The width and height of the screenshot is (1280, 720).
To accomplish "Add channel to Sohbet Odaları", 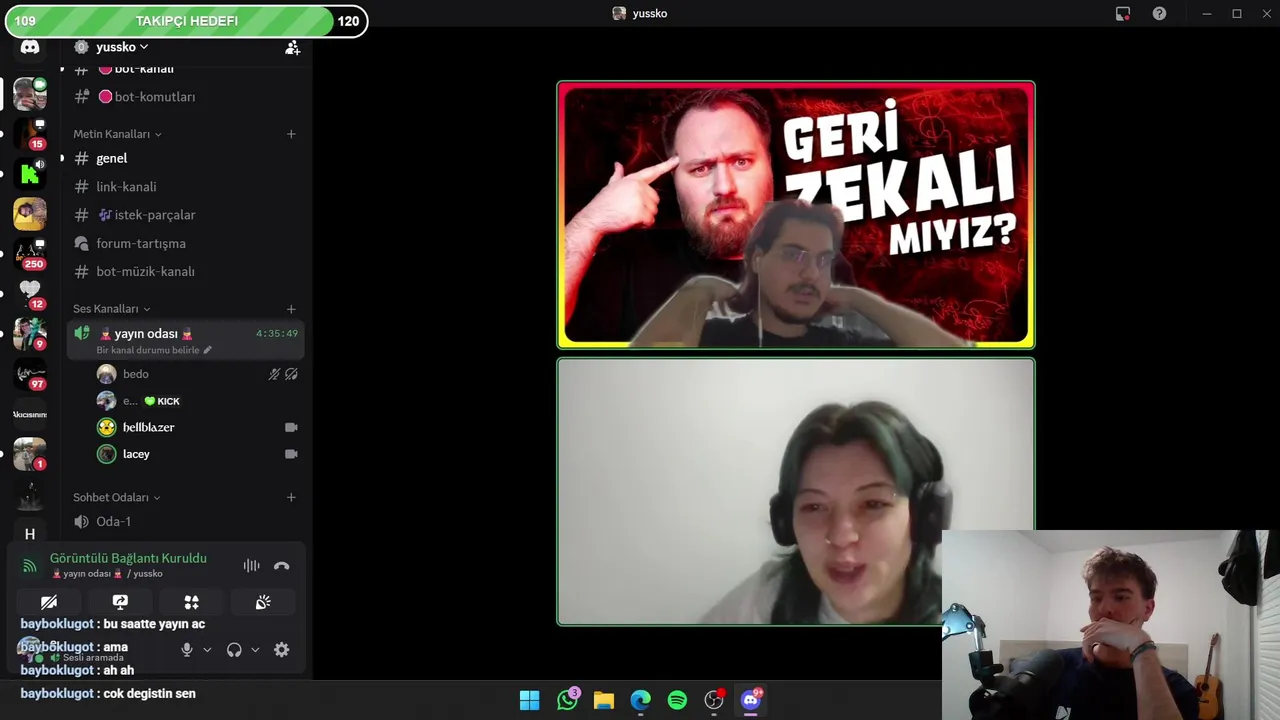I will point(291,497).
